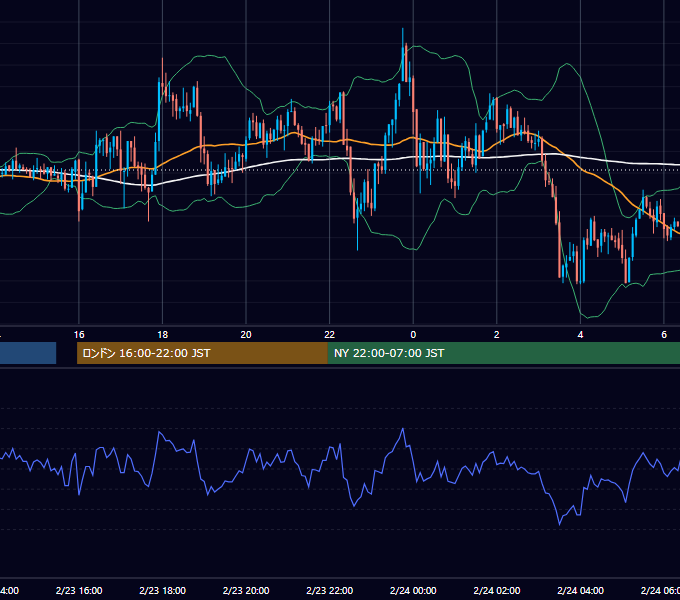Click the blue session bar before London

point(28,353)
